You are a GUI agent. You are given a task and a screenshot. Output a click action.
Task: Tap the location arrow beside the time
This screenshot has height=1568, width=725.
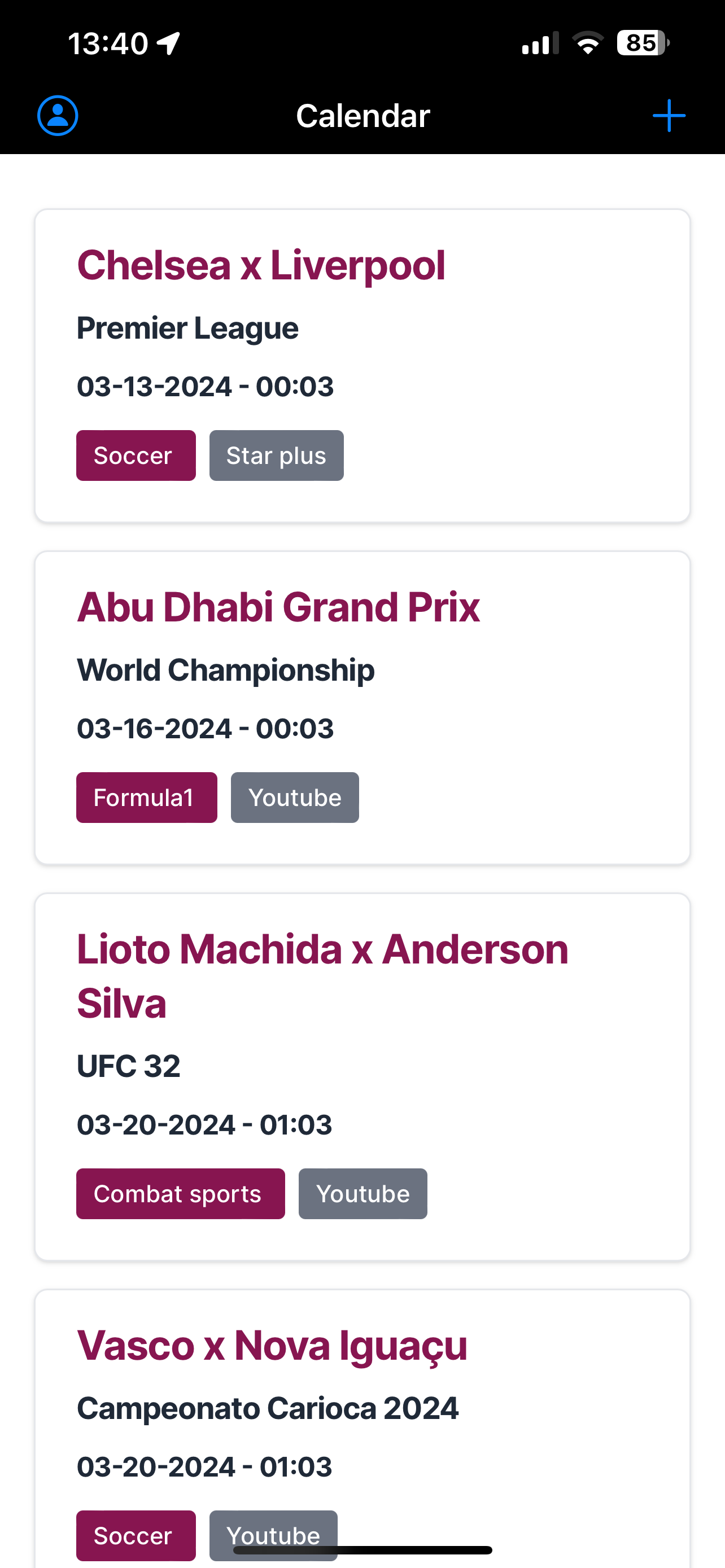pyautogui.click(x=169, y=43)
